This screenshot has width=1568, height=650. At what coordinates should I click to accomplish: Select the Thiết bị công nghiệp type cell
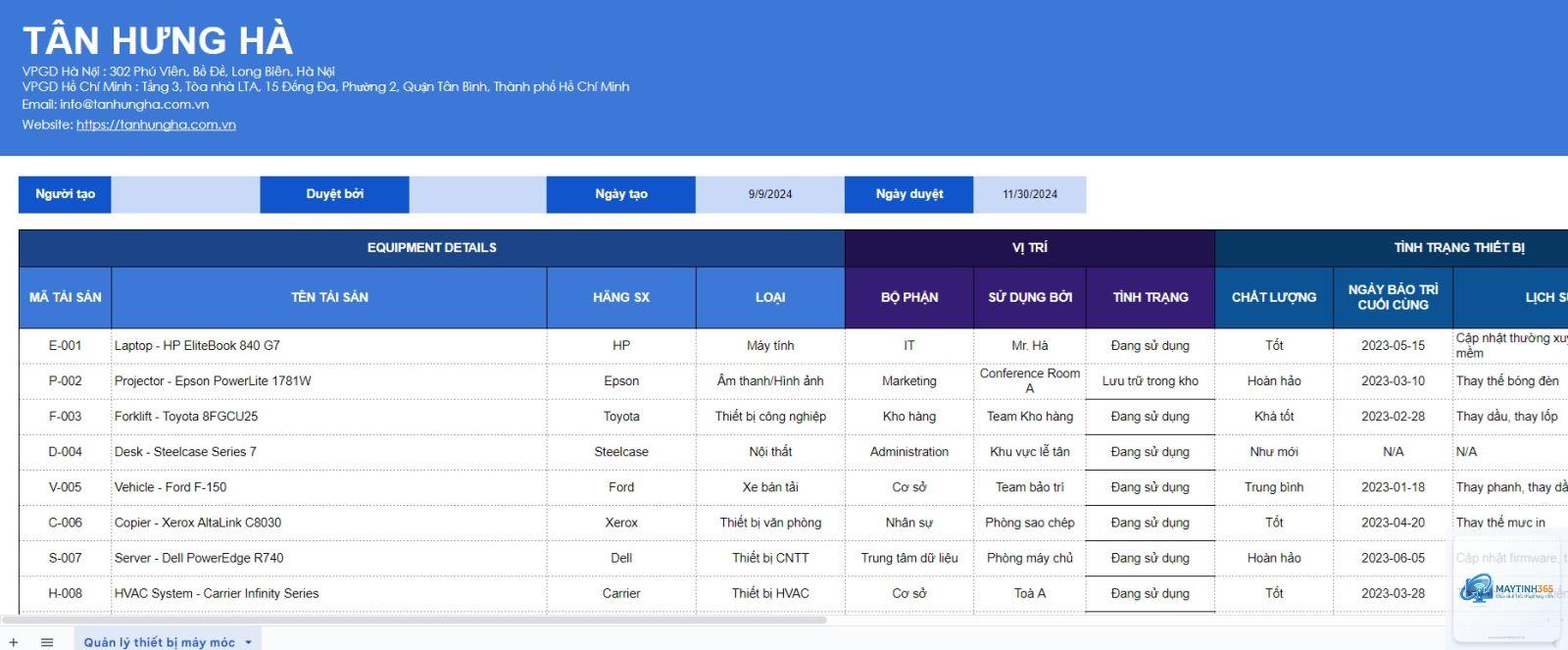770,417
